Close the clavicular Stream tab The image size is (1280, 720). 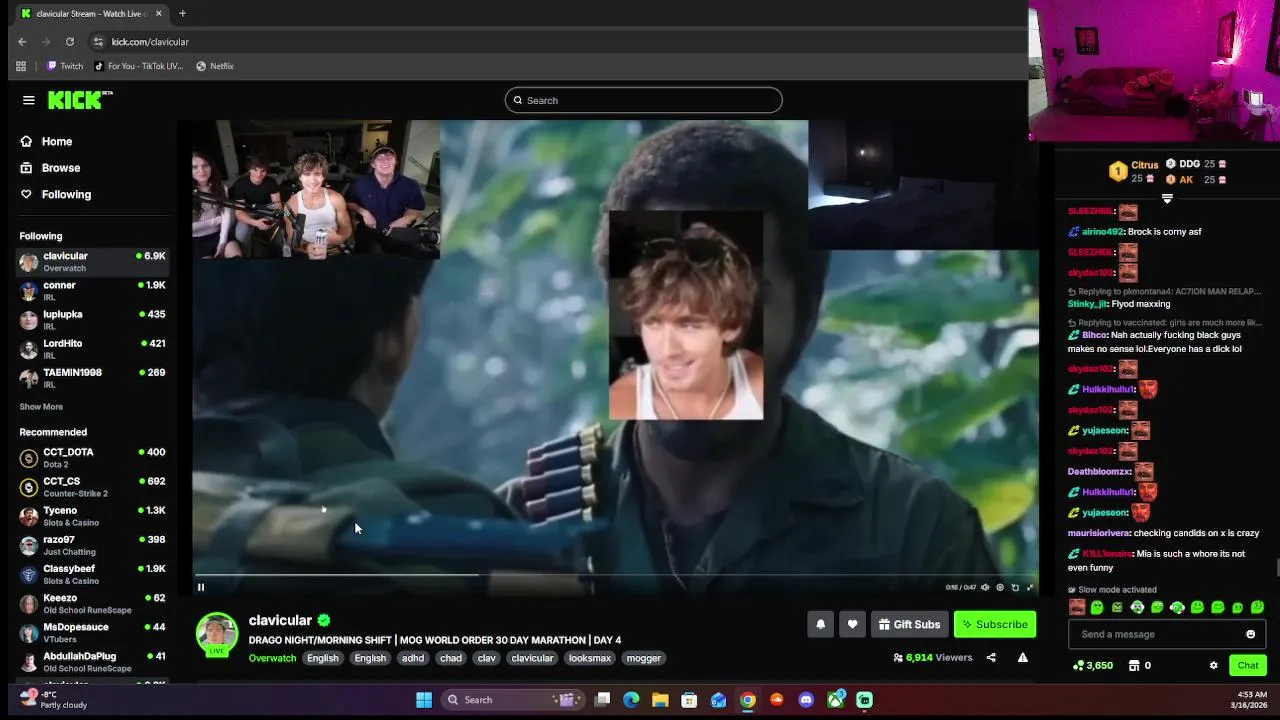pos(158,14)
